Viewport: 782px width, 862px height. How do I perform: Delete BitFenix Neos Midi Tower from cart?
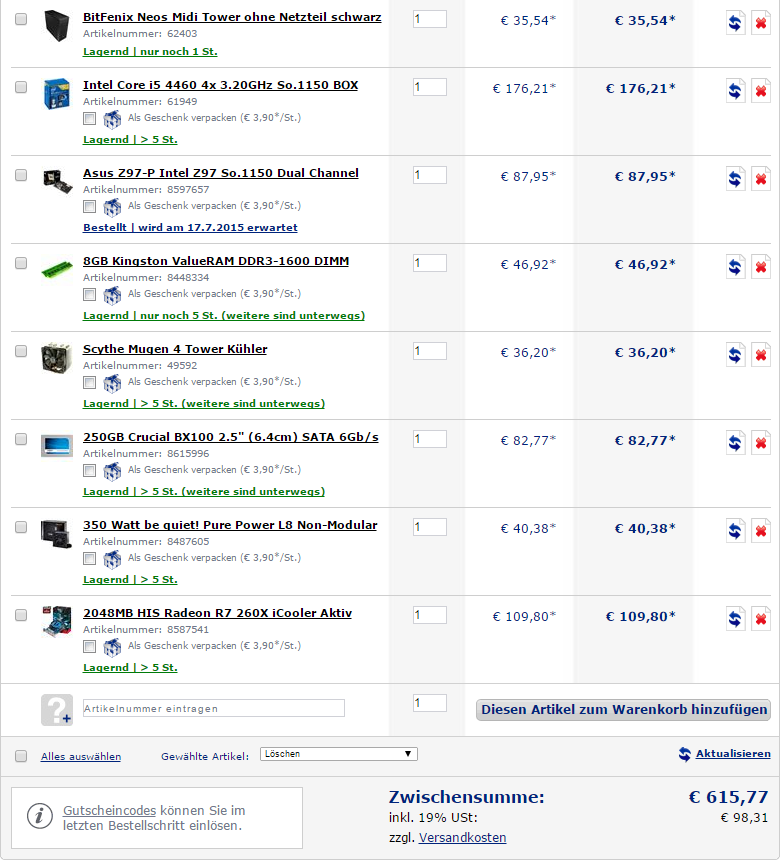(761, 23)
